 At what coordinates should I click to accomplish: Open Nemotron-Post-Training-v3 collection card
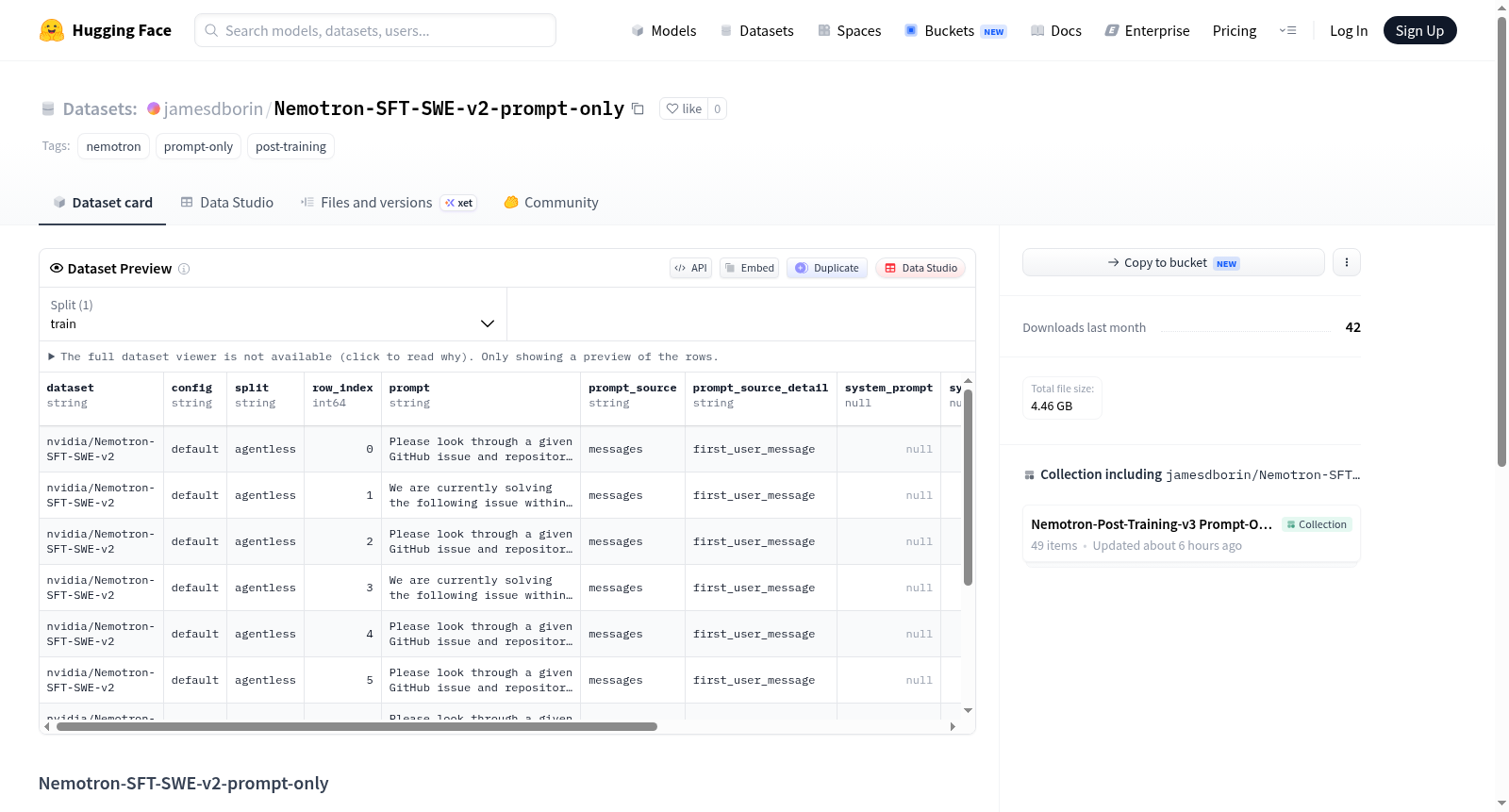[x=1191, y=534]
